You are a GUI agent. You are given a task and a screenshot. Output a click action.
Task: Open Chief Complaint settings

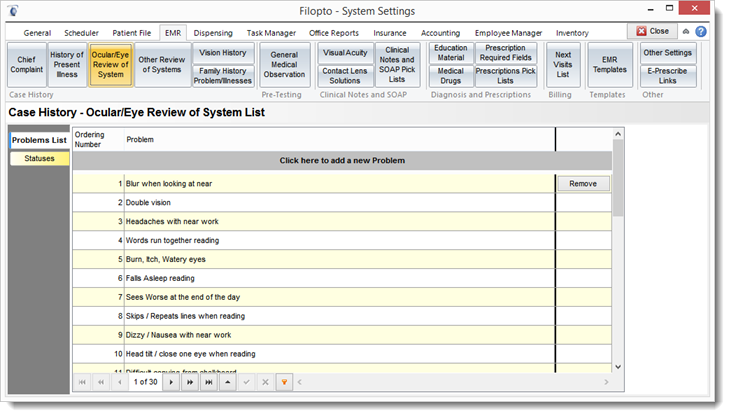point(27,65)
